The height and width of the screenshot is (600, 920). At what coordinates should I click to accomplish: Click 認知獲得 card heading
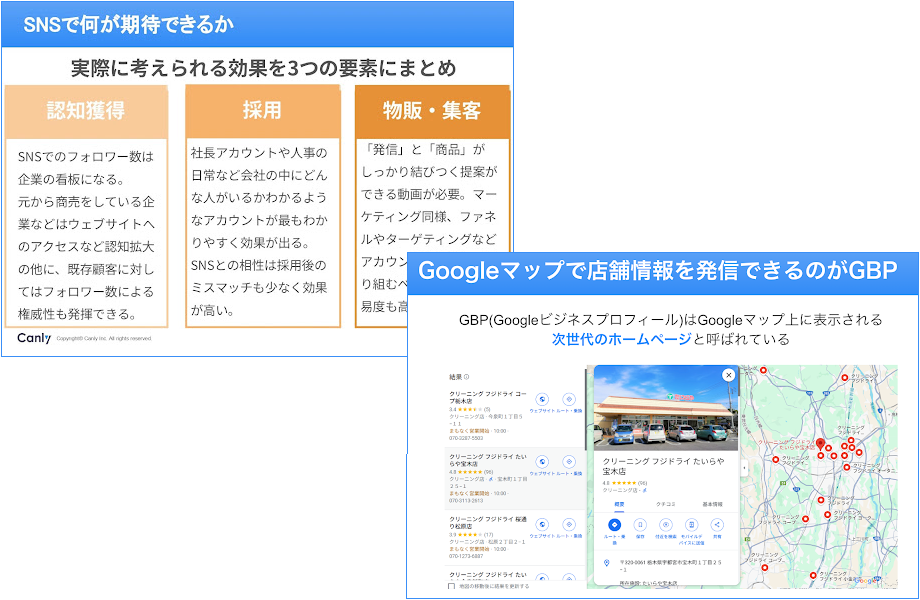point(86,111)
